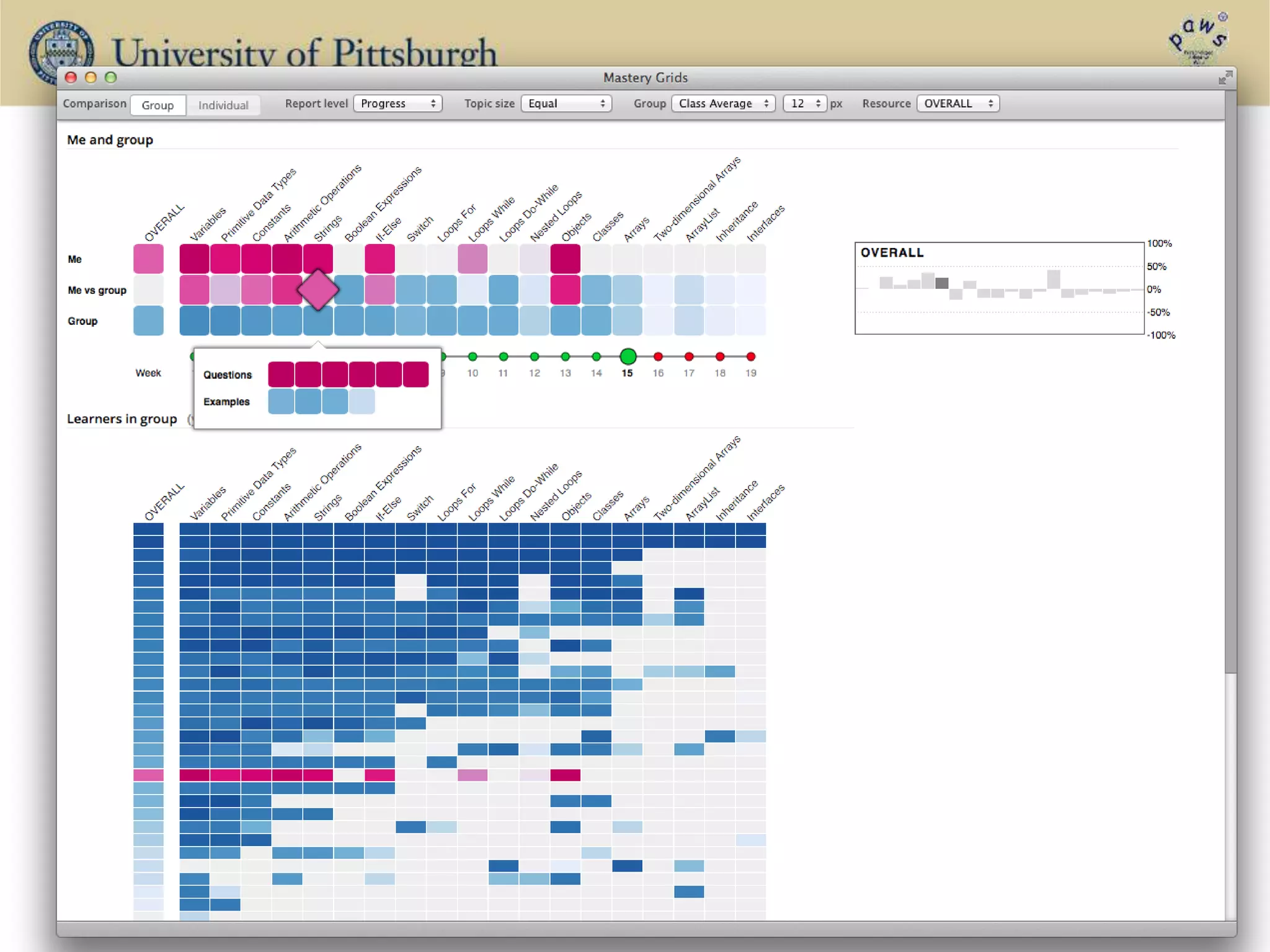Click first Questions cell in popup
The height and width of the screenshot is (952, 1270).
[x=281, y=374]
